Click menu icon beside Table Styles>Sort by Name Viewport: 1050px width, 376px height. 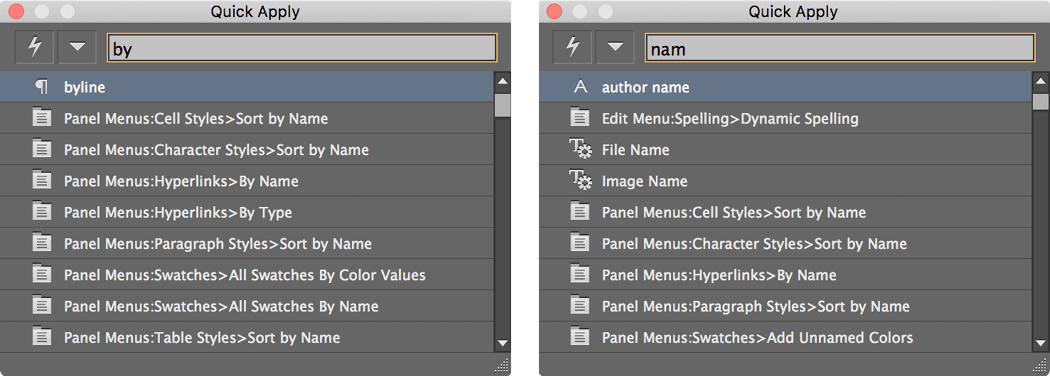coord(42,337)
